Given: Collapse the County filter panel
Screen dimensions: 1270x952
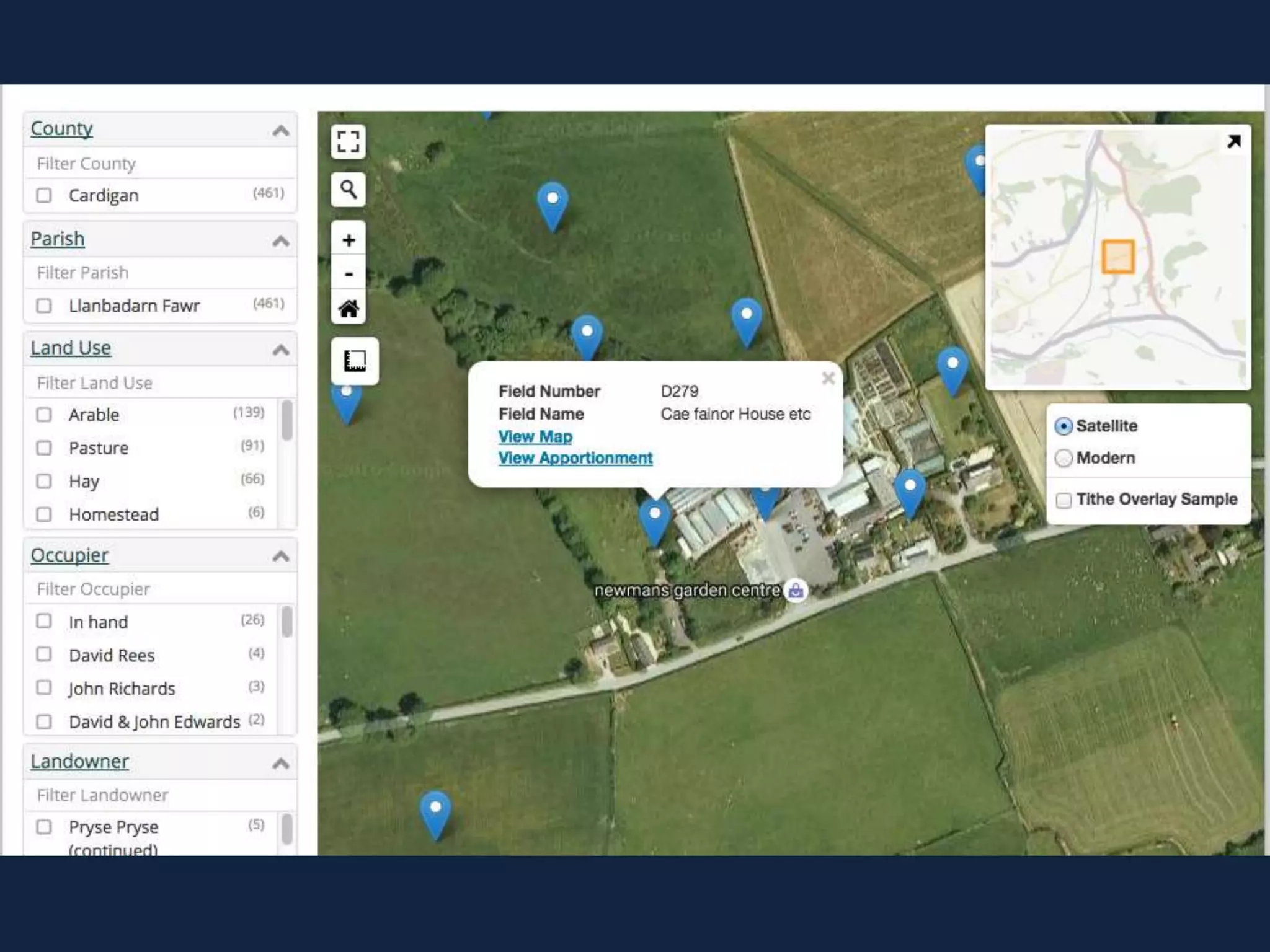Looking at the screenshot, I should [x=281, y=130].
